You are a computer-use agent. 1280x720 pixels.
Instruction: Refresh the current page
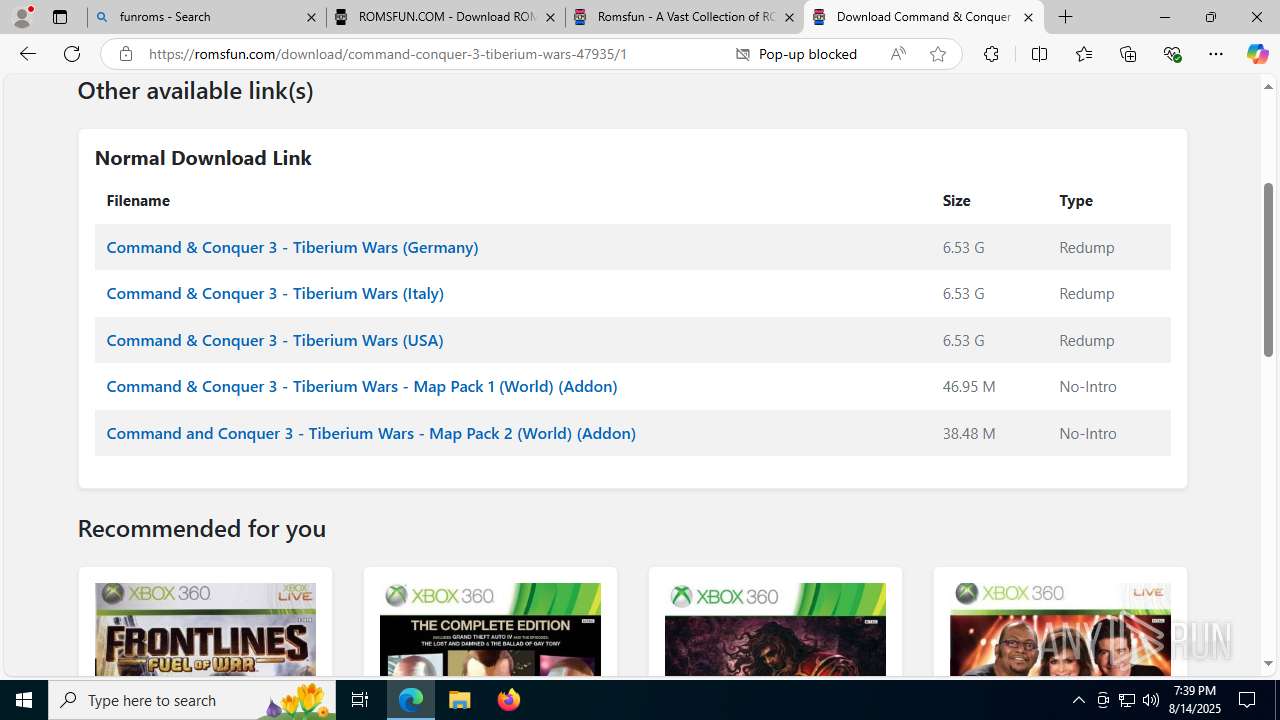(x=72, y=54)
